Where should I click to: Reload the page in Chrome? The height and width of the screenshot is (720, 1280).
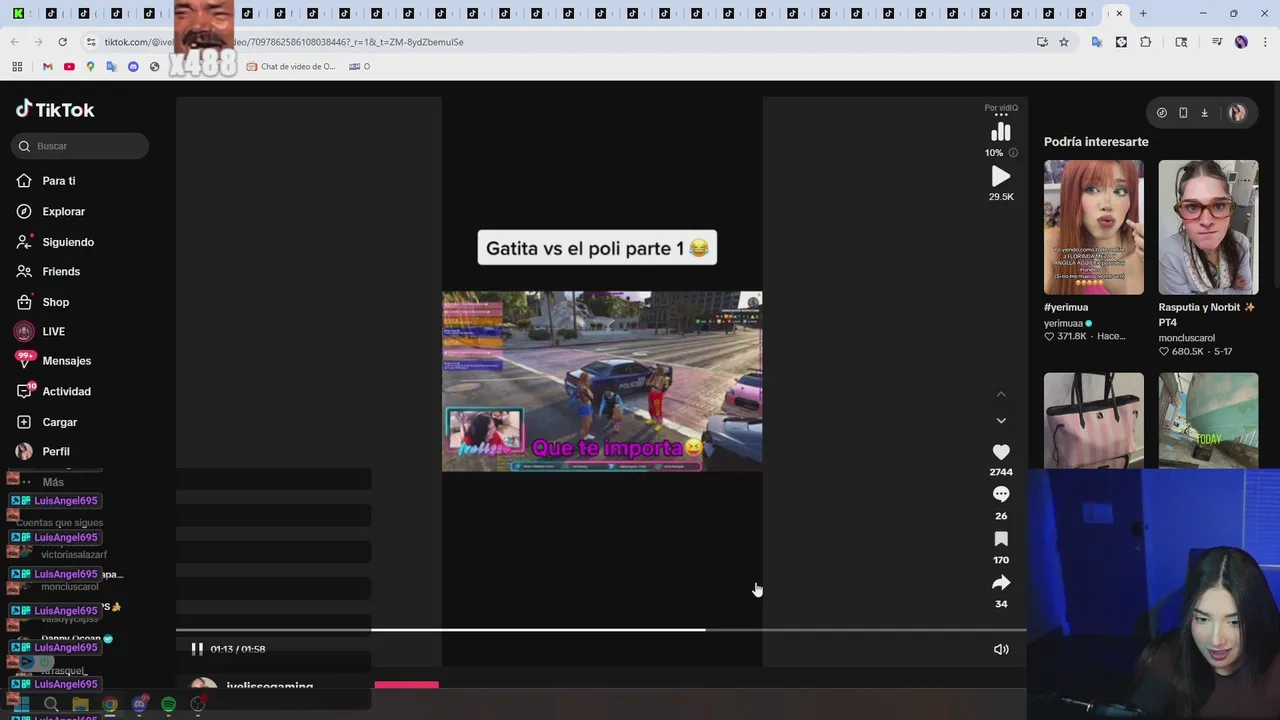pos(62,42)
